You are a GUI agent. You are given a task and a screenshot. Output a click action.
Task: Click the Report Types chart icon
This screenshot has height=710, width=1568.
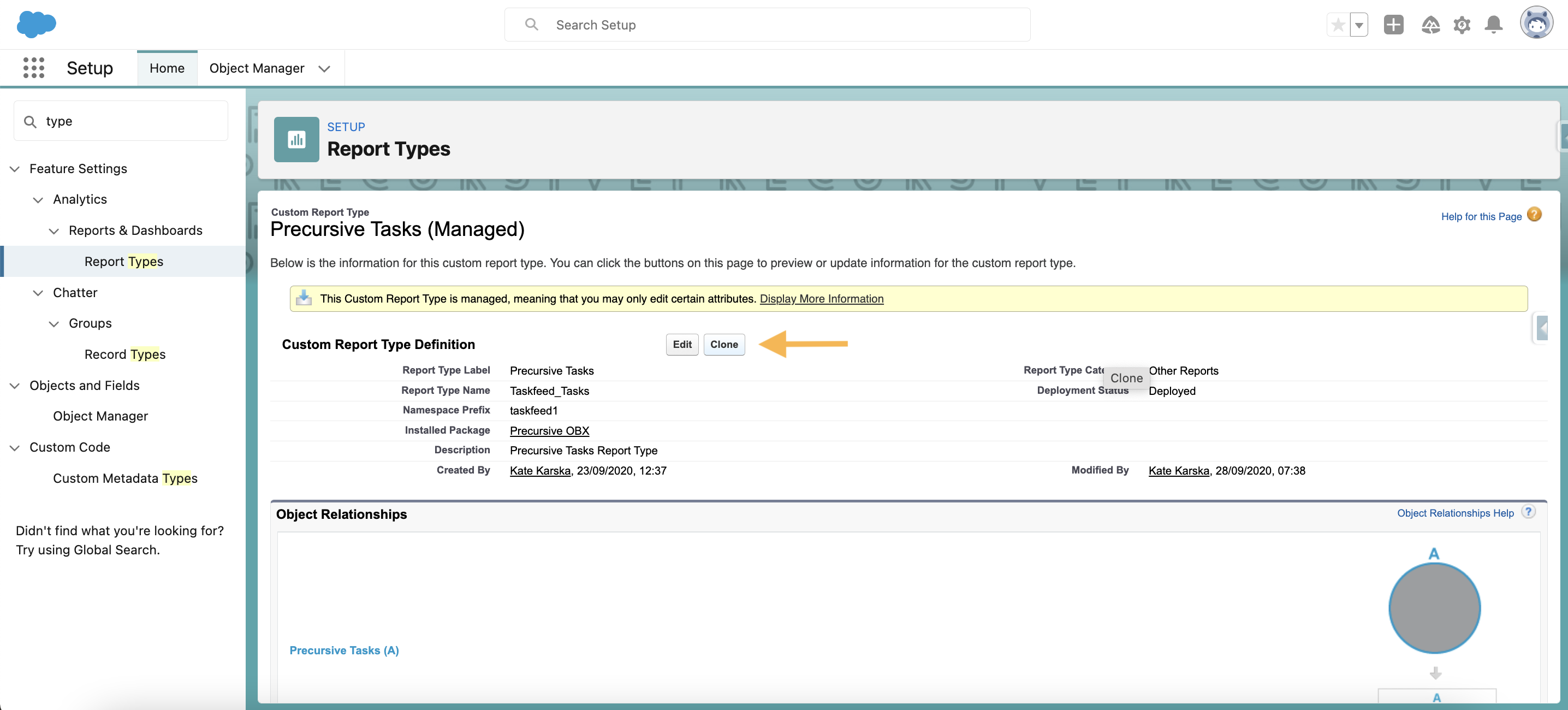[296, 139]
